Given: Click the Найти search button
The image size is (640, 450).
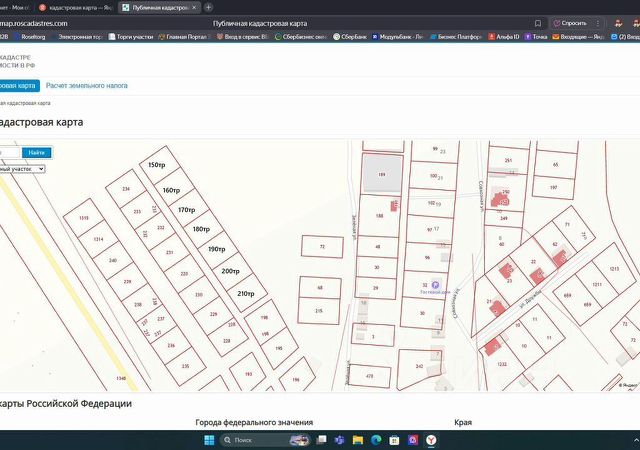Looking at the screenshot, I should (x=37, y=153).
